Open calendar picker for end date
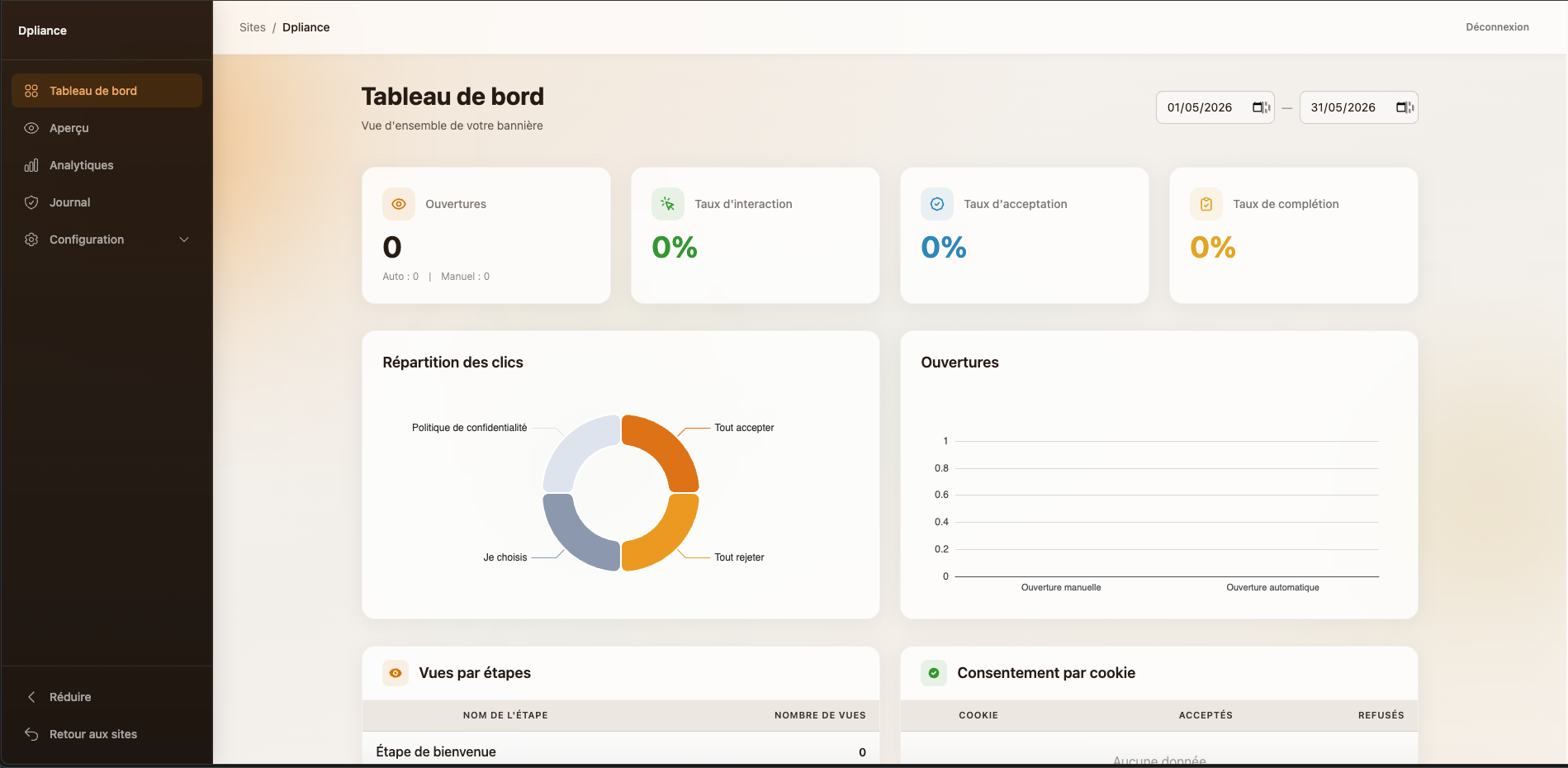This screenshot has width=1568, height=768. point(1403,107)
